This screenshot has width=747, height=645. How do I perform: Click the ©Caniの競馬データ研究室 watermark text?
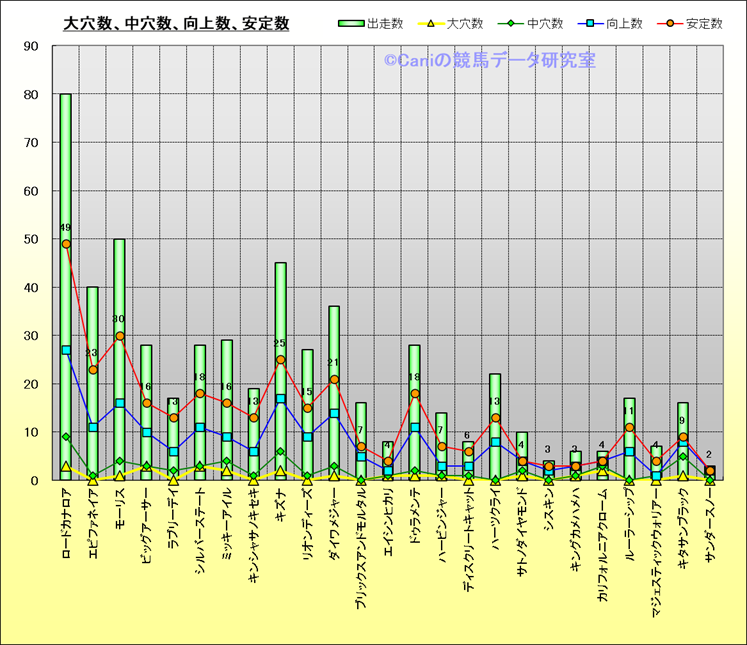click(x=488, y=62)
